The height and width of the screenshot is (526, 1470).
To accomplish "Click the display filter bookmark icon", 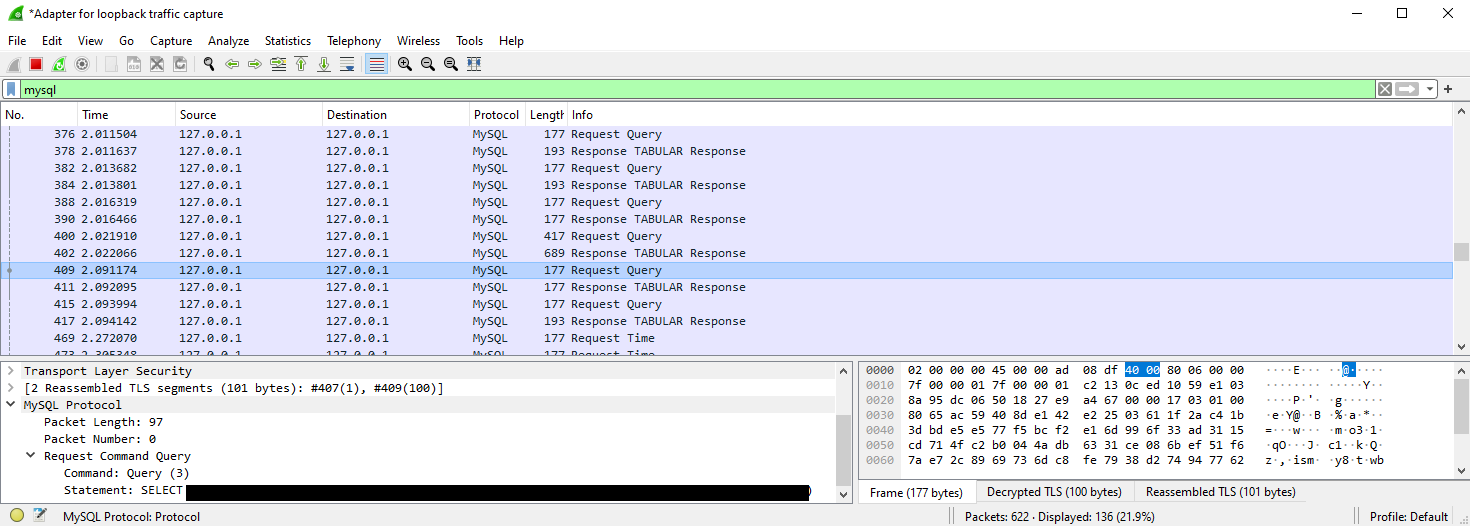I will click(x=11, y=89).
